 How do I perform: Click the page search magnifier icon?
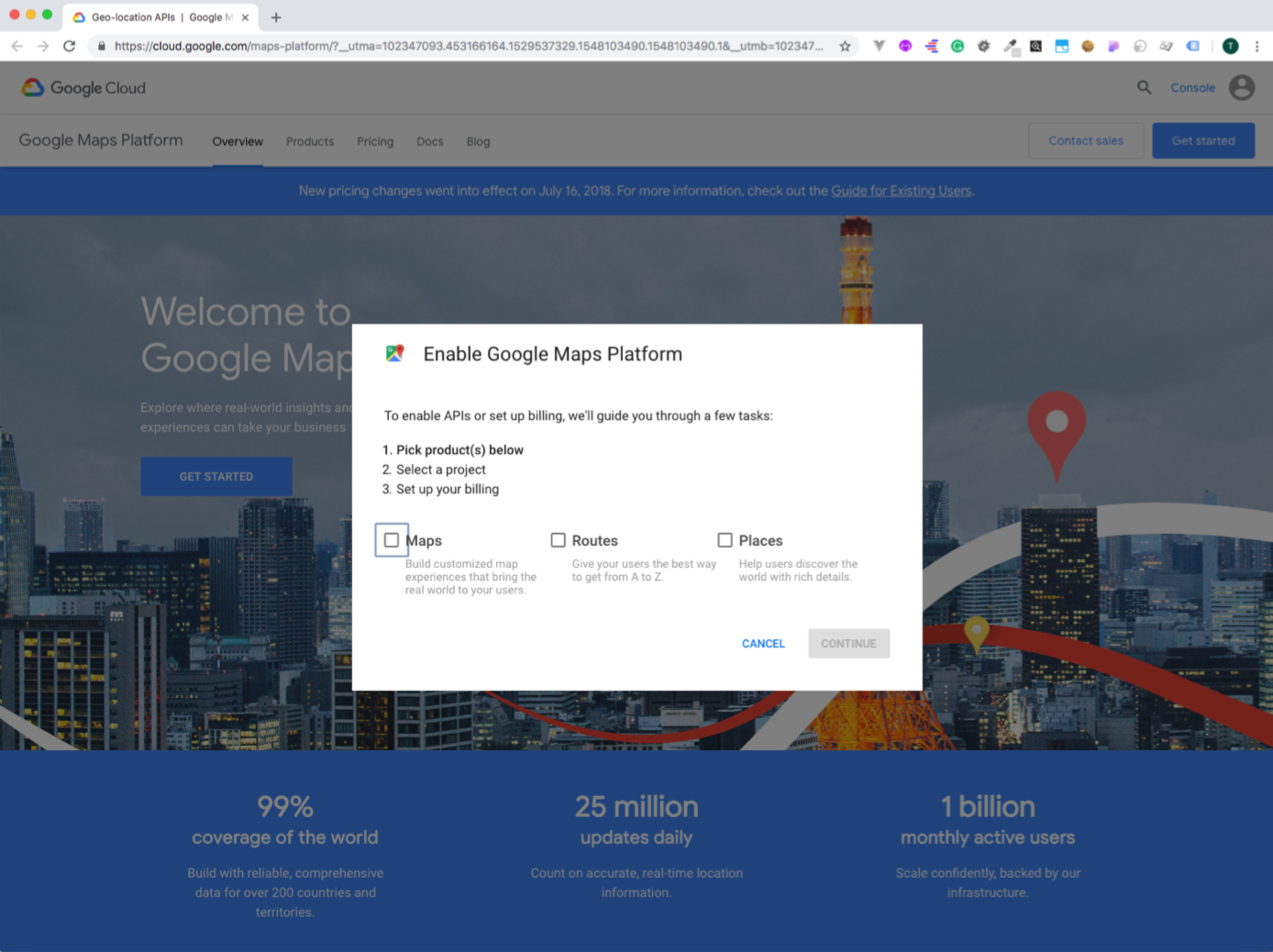click(1145, 87)
